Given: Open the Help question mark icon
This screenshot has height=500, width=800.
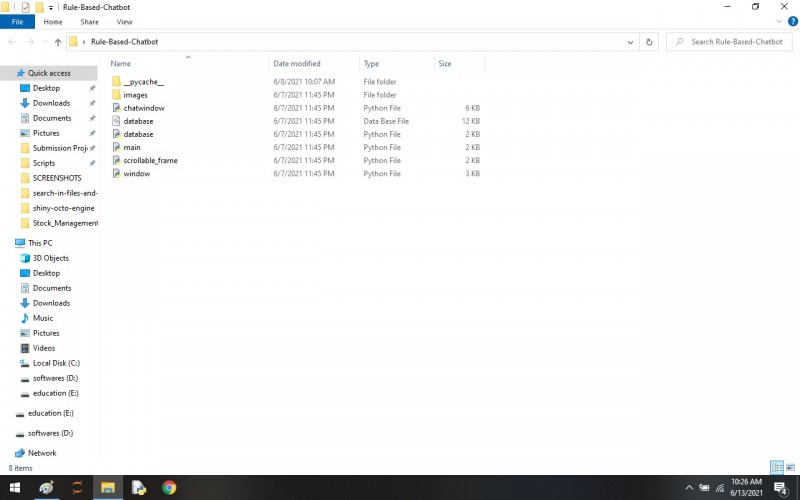Looking at the screenshot, I should click(x=793, y=21).
